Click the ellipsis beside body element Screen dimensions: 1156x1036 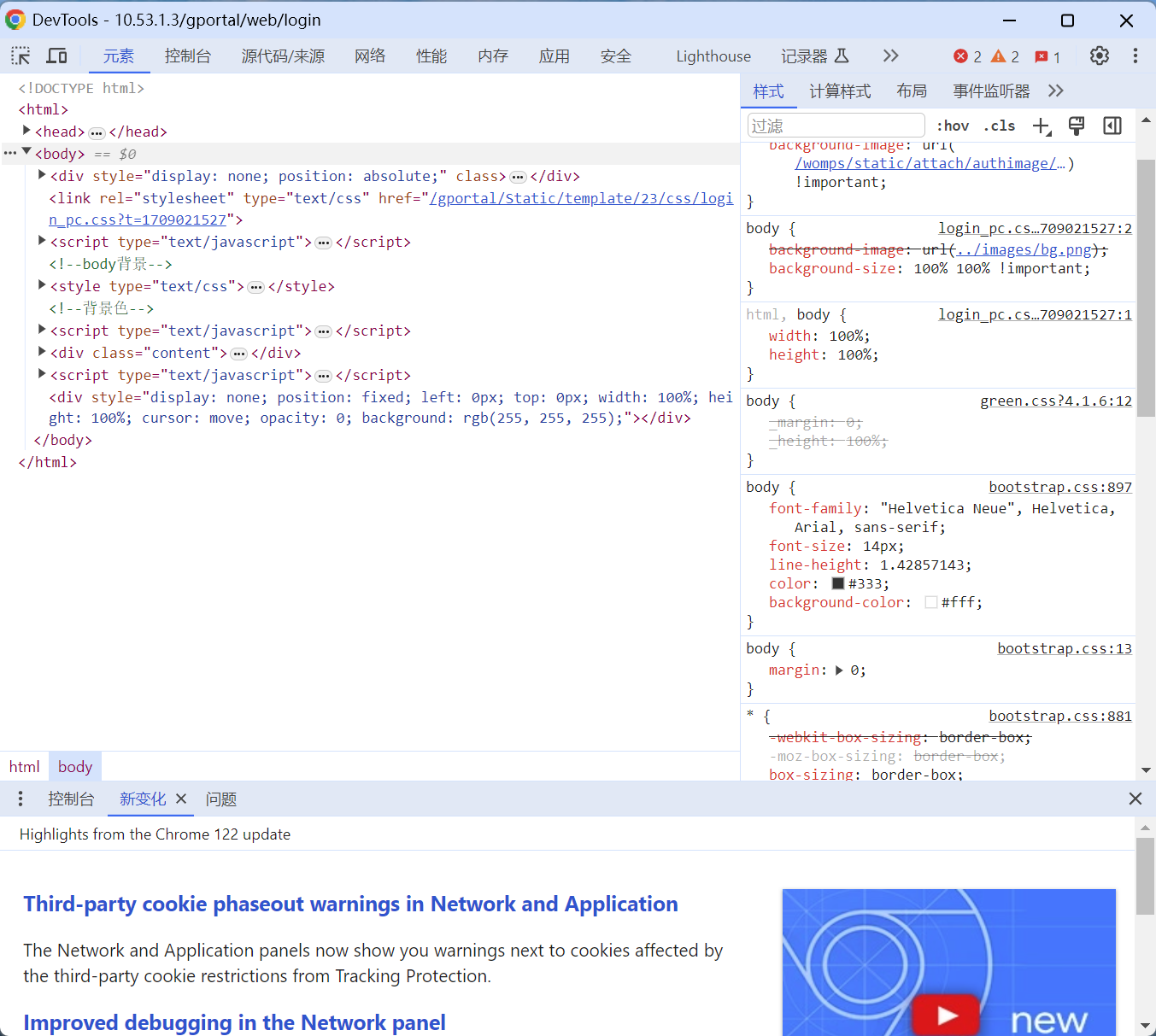[x=10, y=154]
